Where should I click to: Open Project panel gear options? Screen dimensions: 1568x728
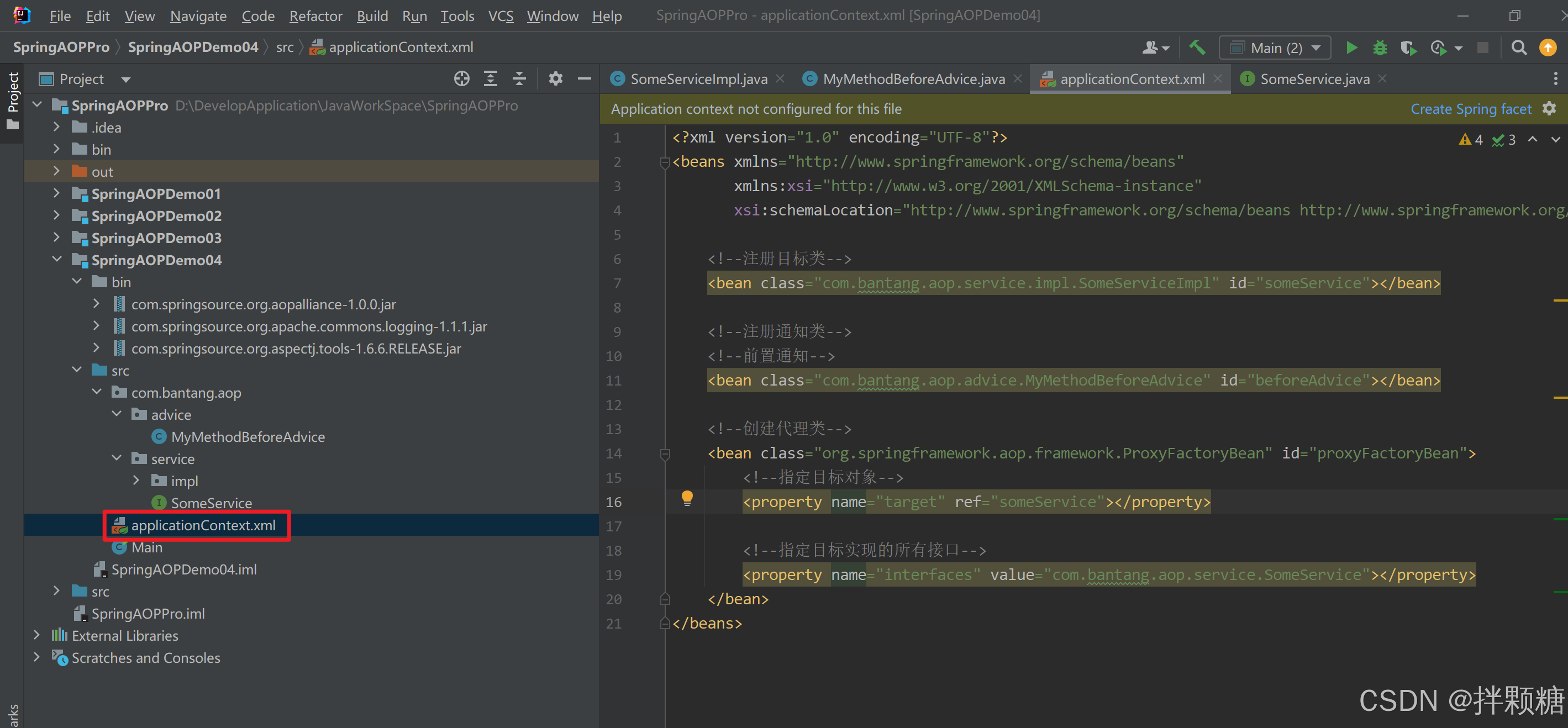tap(555, 78)
